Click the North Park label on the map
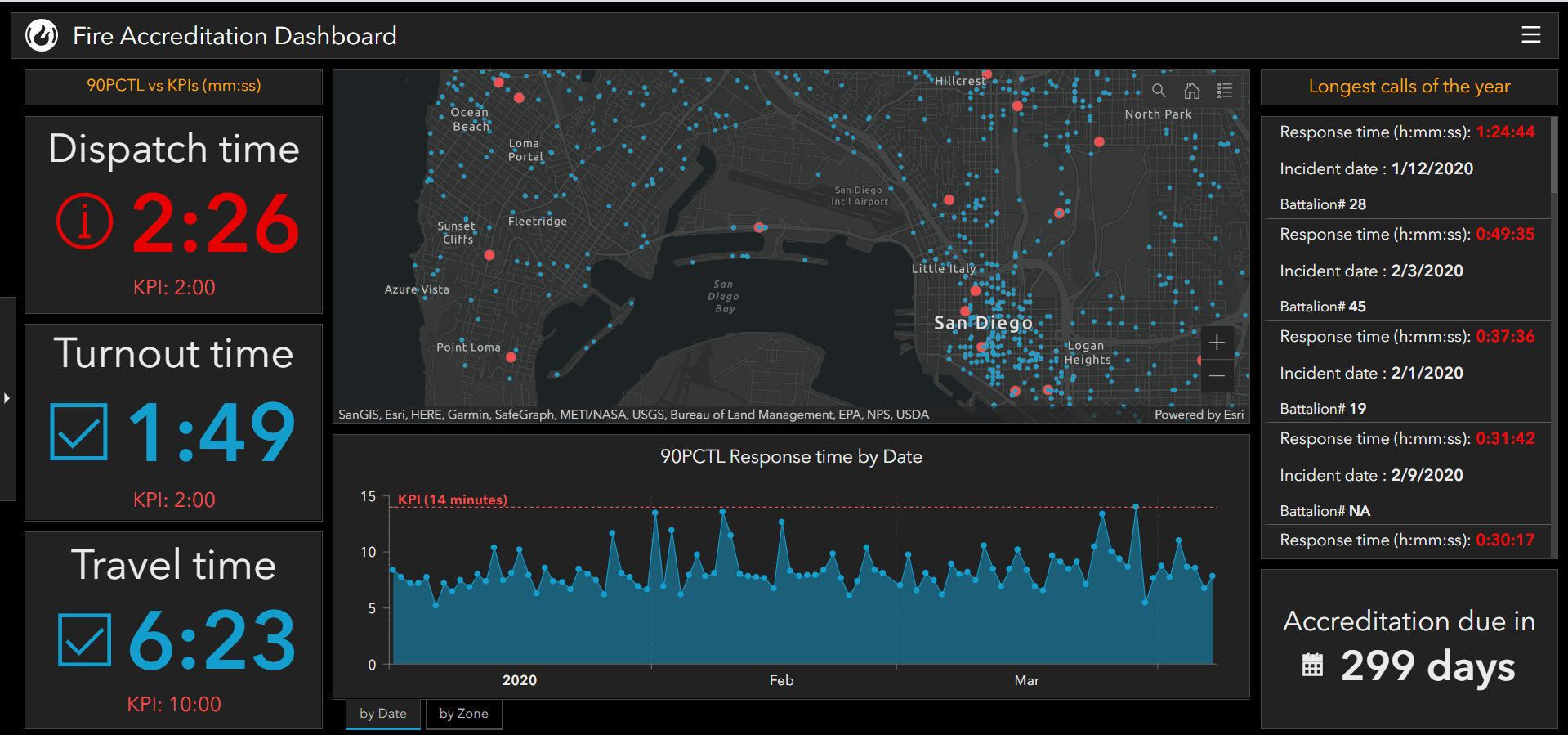Screen dimensions: 1568x735 tap(1158, 114)
